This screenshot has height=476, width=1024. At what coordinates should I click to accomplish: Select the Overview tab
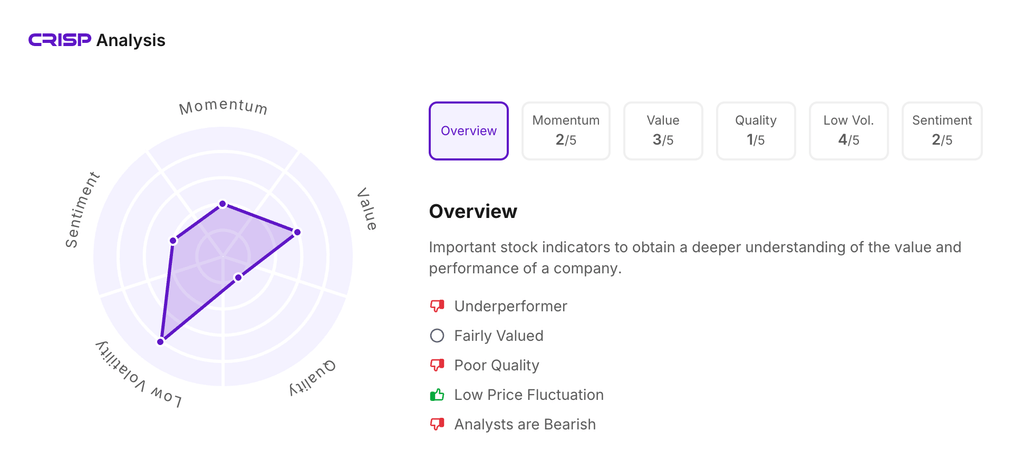click(468, 131)
